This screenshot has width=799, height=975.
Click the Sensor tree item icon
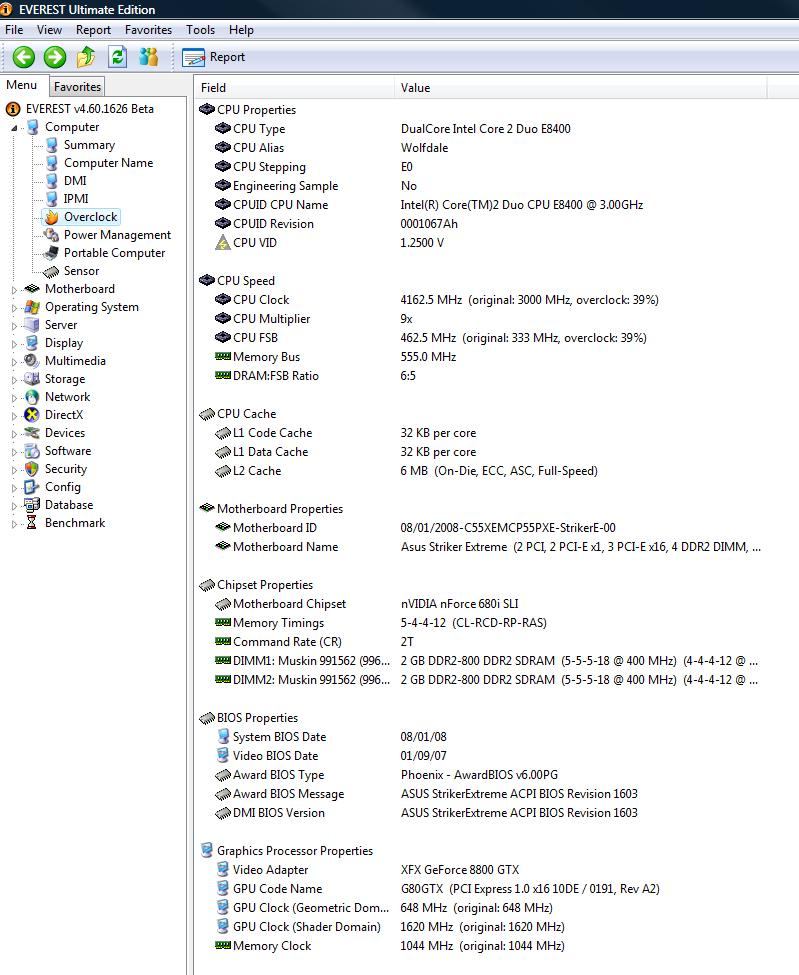point(51,272)
